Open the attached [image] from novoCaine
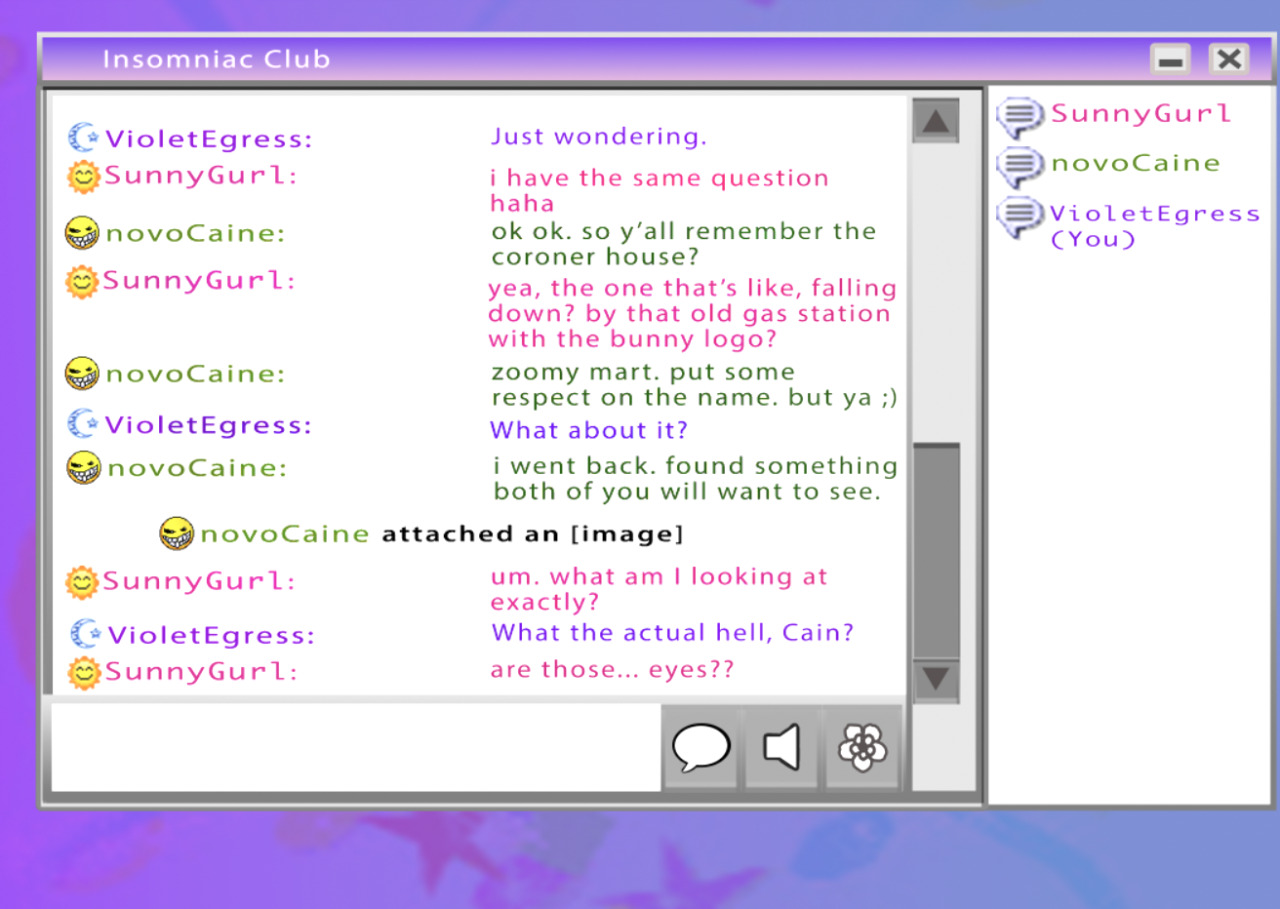Image resolution: width=1280 pixels, height=909 pixels. coord(627,534)
